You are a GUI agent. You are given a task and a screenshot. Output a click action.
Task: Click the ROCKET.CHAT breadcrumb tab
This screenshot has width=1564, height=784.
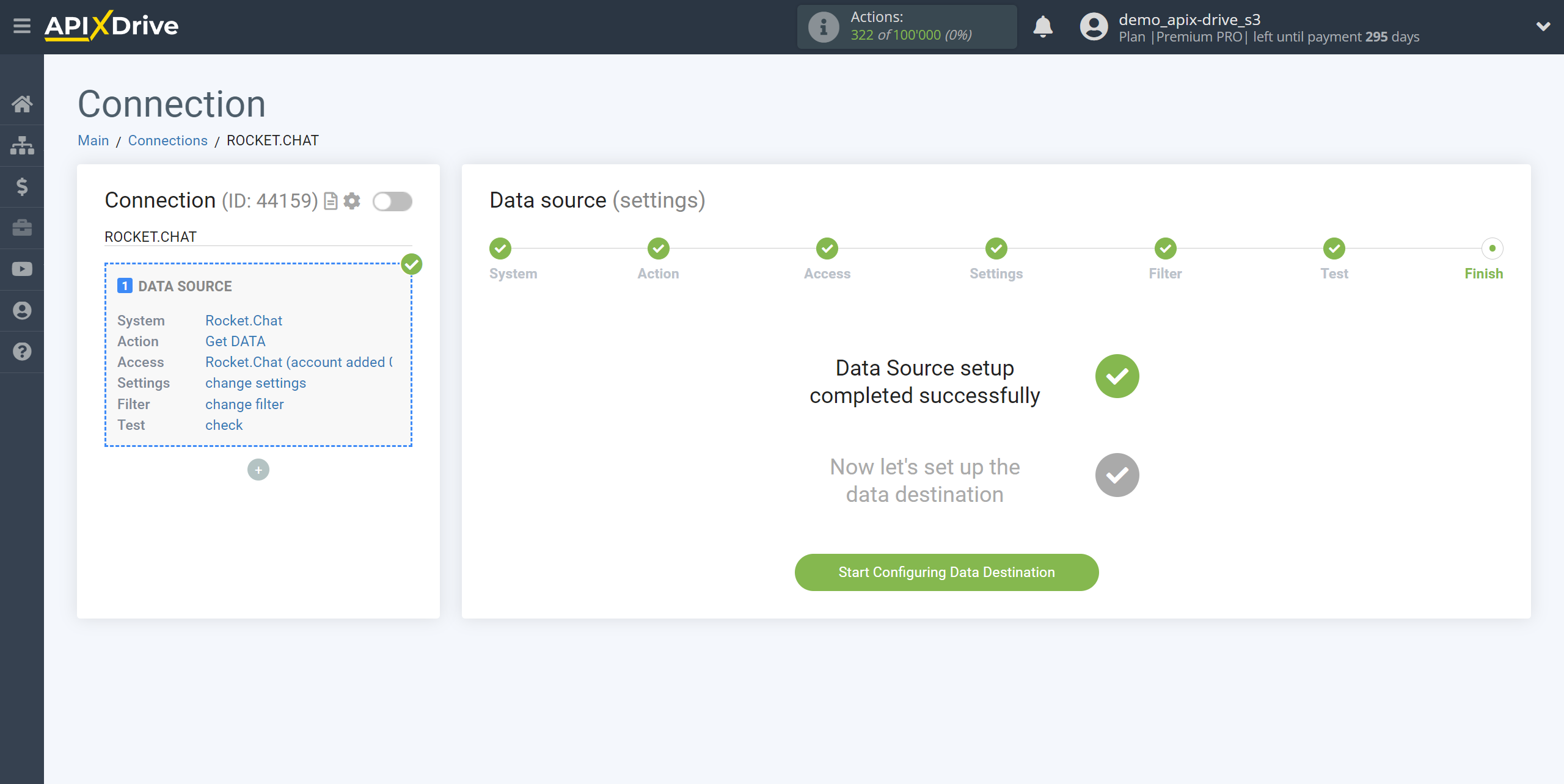[272, 140]
